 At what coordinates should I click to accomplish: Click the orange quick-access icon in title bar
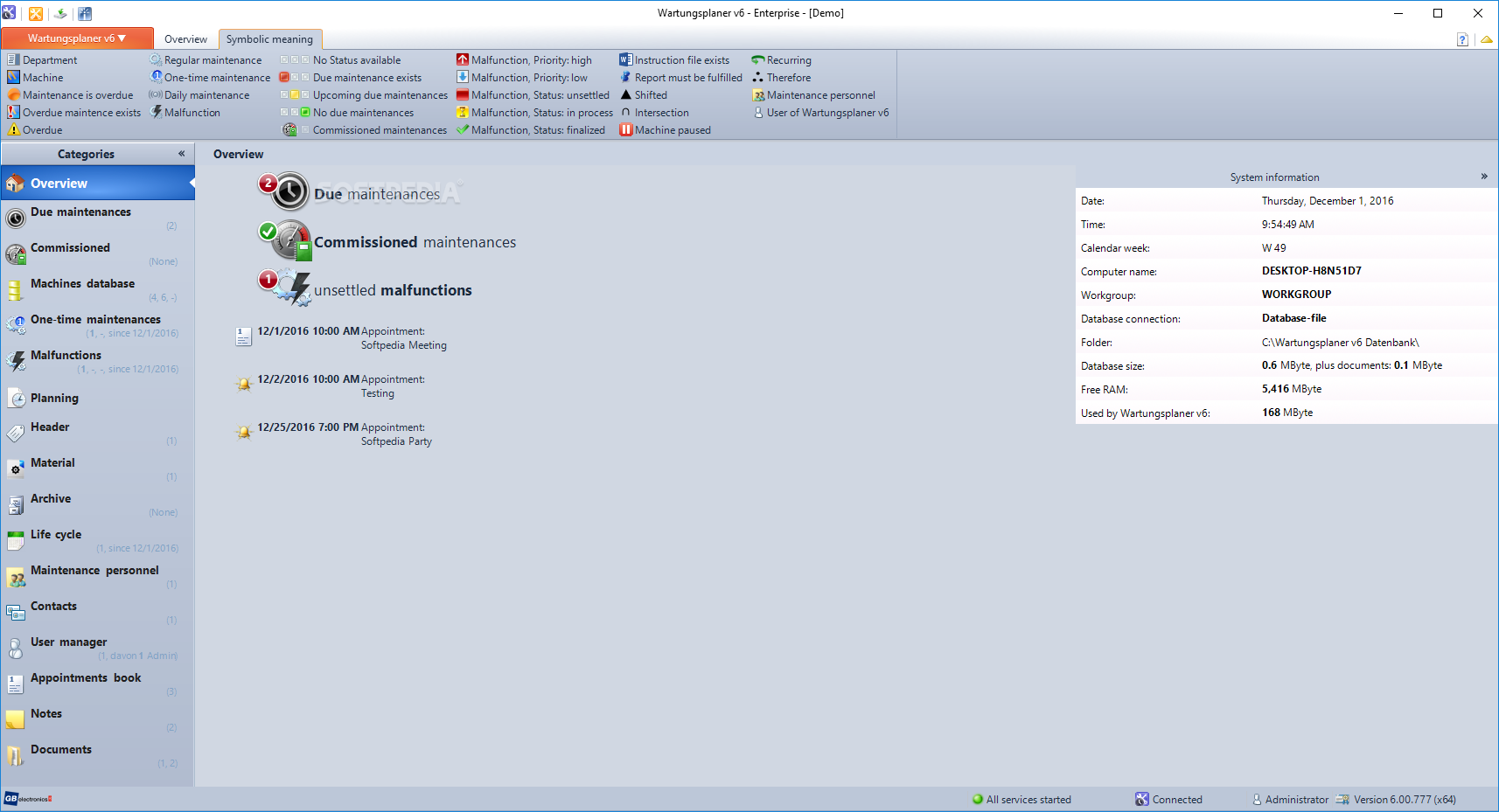coord(36,13)
